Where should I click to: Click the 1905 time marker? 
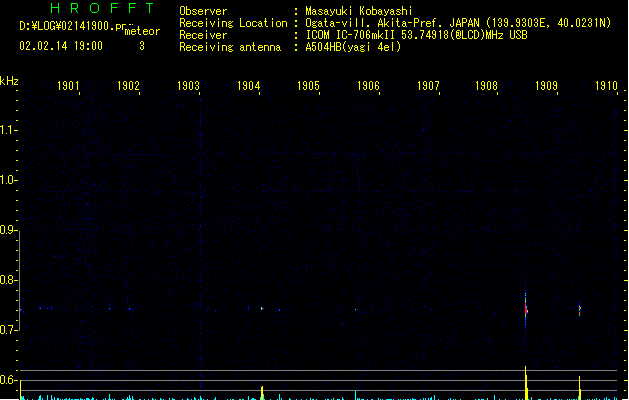pyautogui.click(x=308, y=86)
